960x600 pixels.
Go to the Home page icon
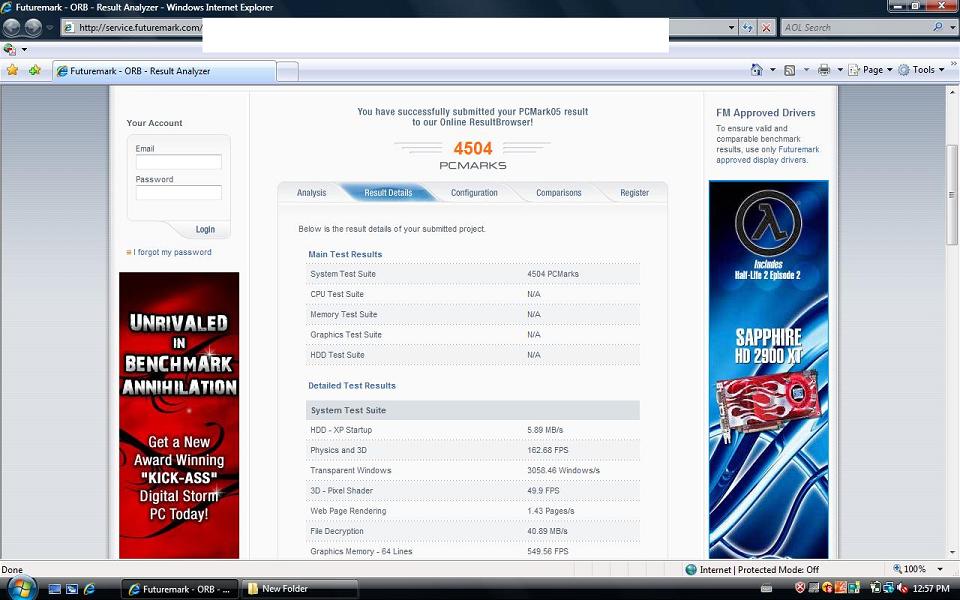[x=757, y=70]
